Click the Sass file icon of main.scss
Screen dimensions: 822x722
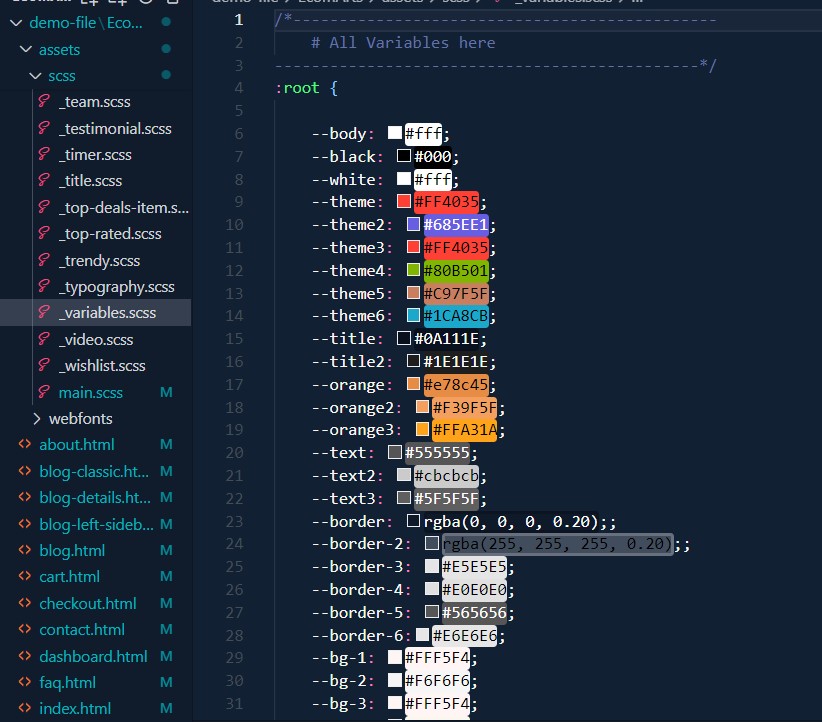click(x=43, y=392)
